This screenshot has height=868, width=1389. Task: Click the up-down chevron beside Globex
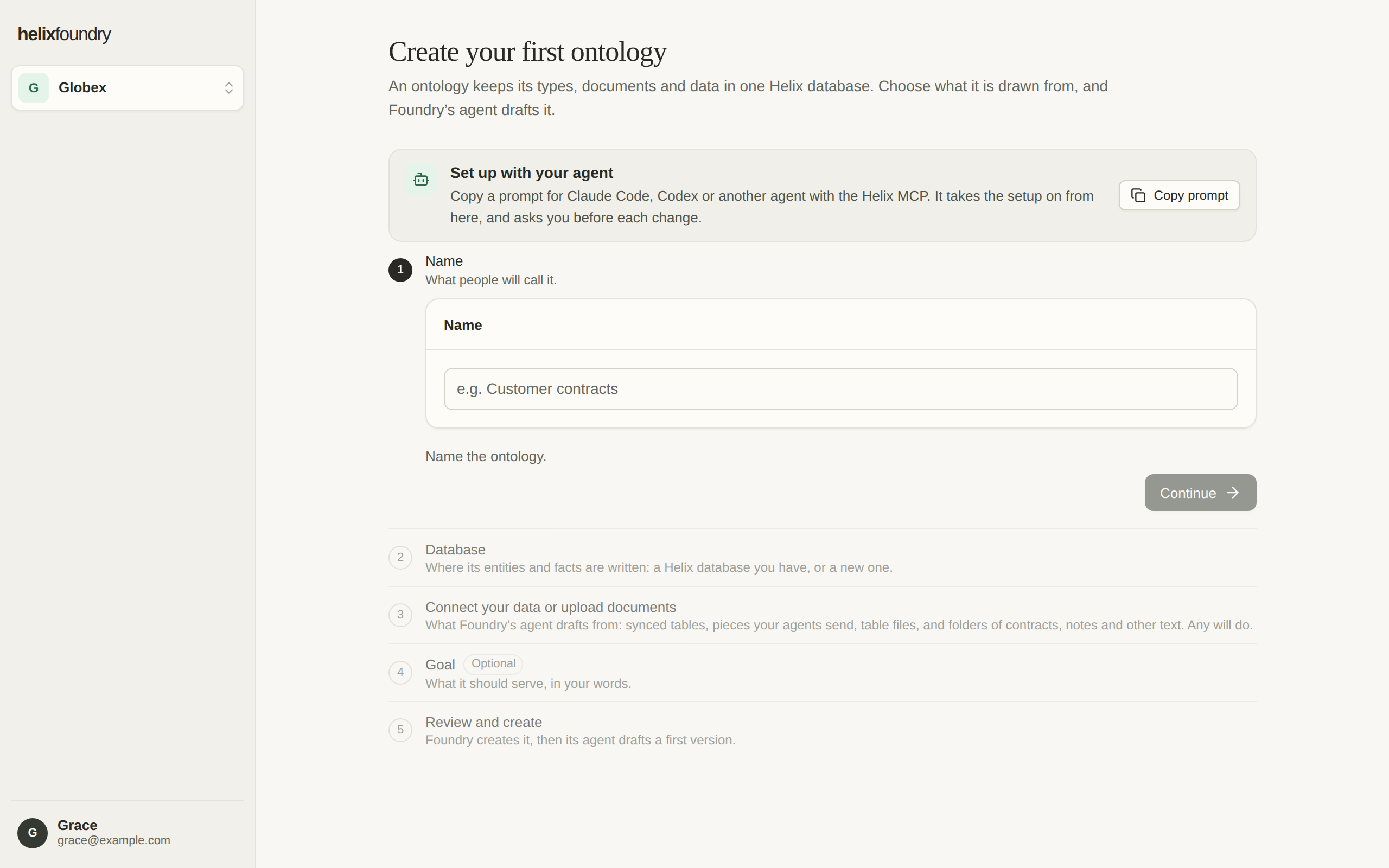pos(228,88)
